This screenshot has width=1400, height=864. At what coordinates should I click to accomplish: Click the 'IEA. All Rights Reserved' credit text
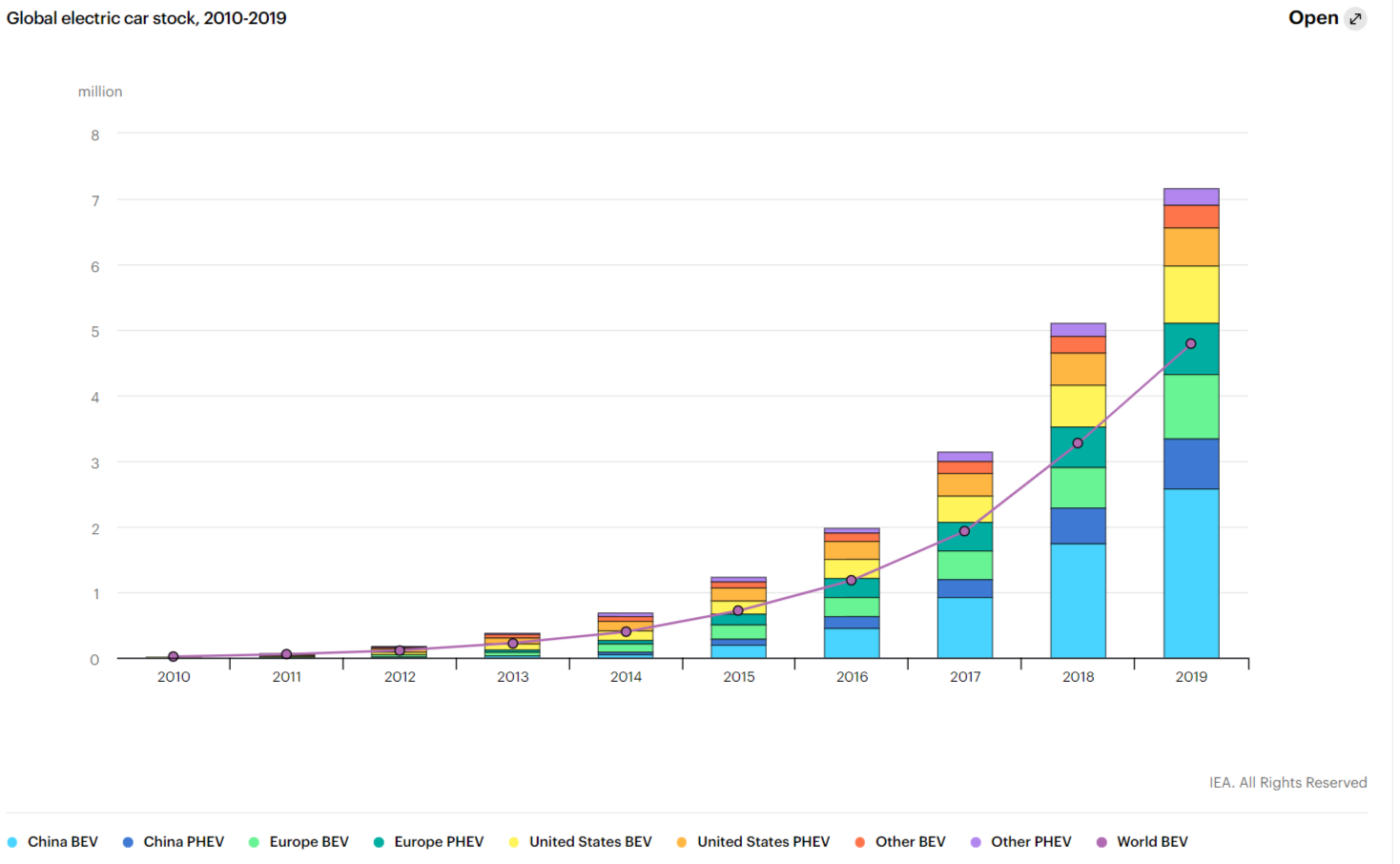point(1287,782)
